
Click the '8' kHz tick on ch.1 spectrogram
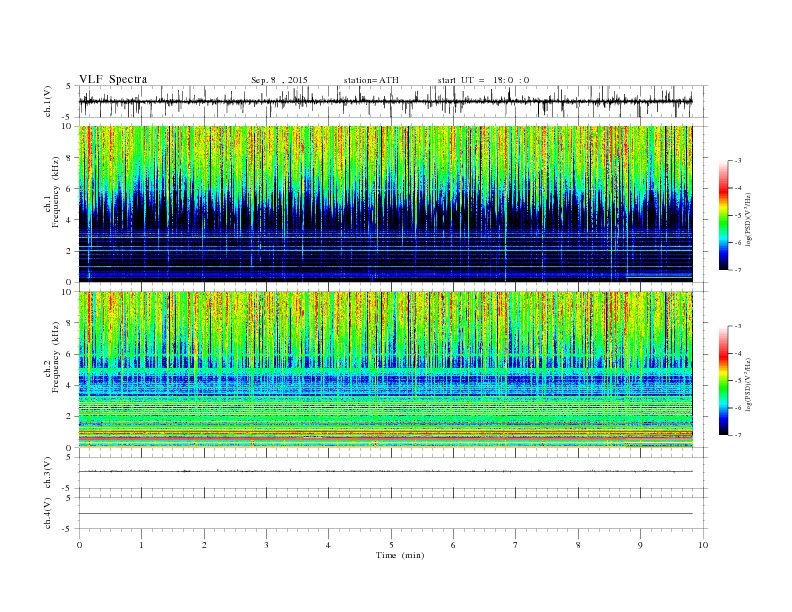[70, 158]
